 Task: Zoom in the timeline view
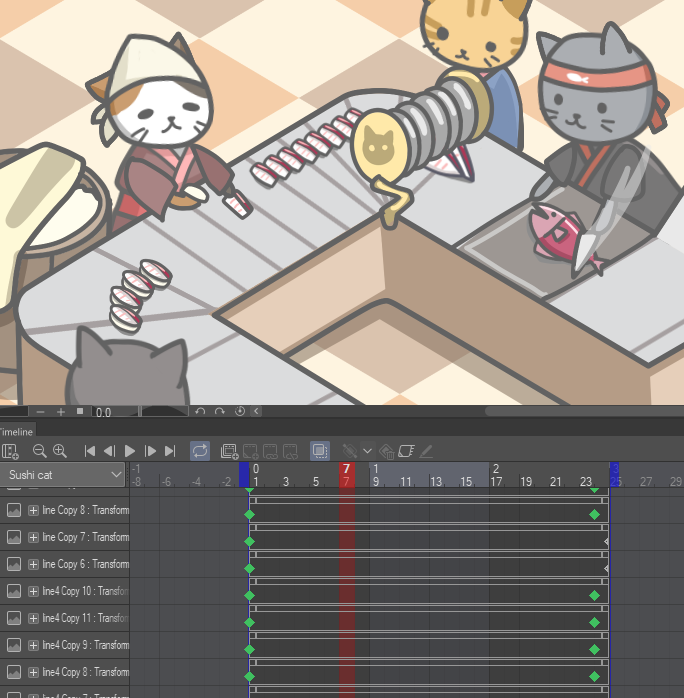pos(60,451)
